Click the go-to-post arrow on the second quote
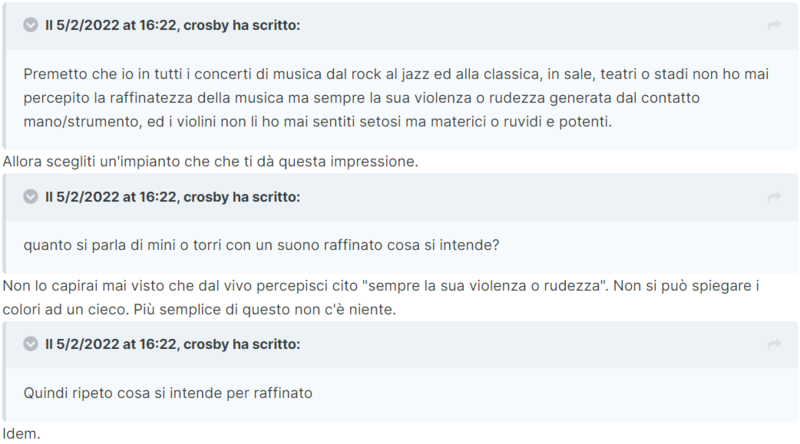800x444 pixels. tap(773, 198)
